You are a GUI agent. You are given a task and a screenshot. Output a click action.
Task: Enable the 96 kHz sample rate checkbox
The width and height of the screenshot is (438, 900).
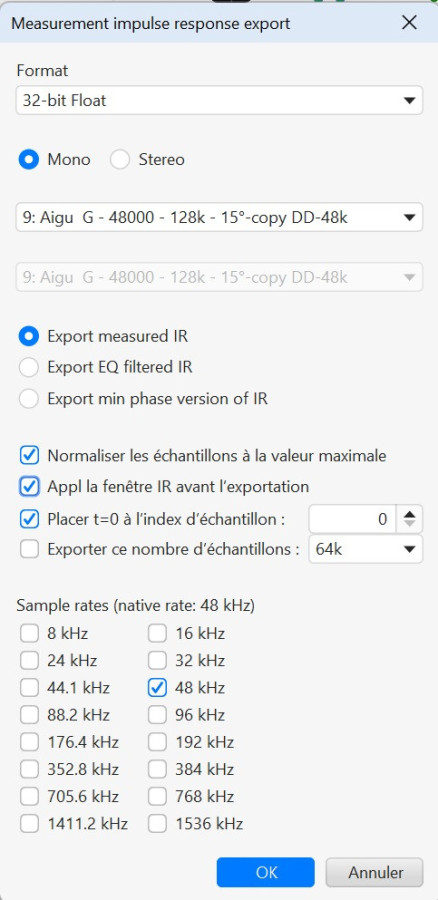coord(157,715)
